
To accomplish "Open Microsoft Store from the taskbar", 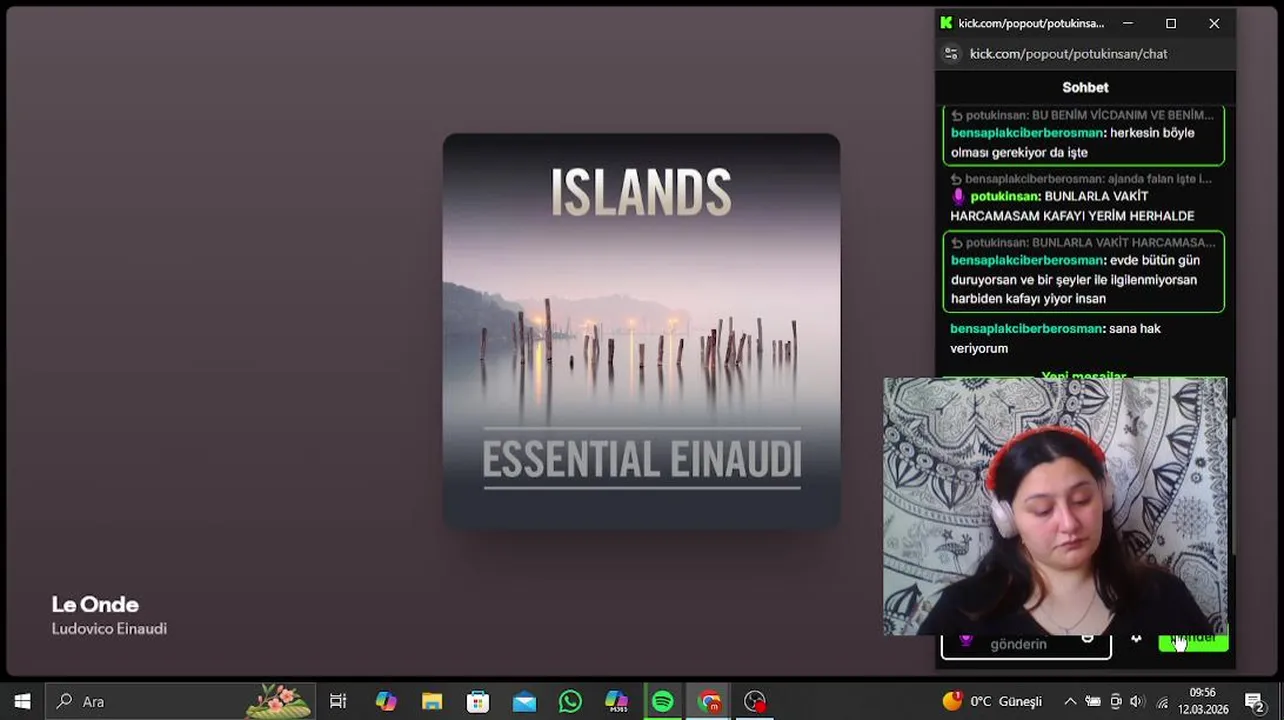I will point(478,701).
